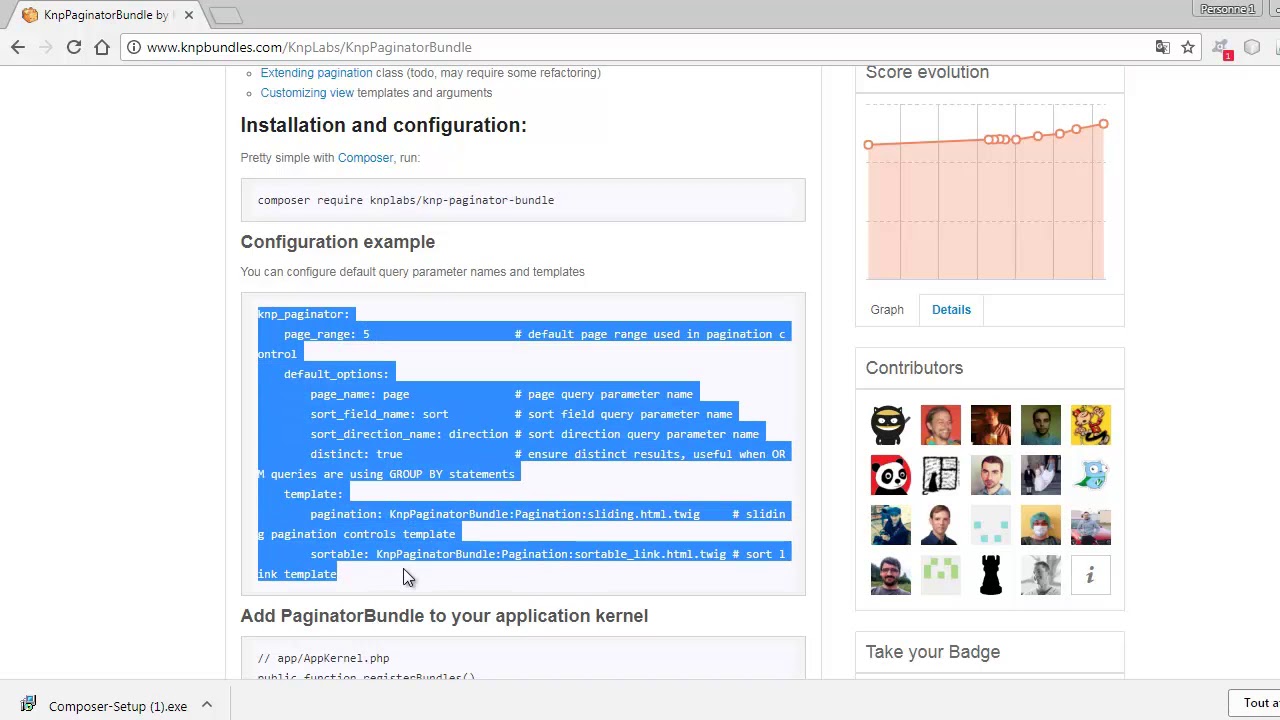This screenshot has height=720, width=1280.
Task: Open the man by red car avatar
Action: click(x=1090, y=525)
